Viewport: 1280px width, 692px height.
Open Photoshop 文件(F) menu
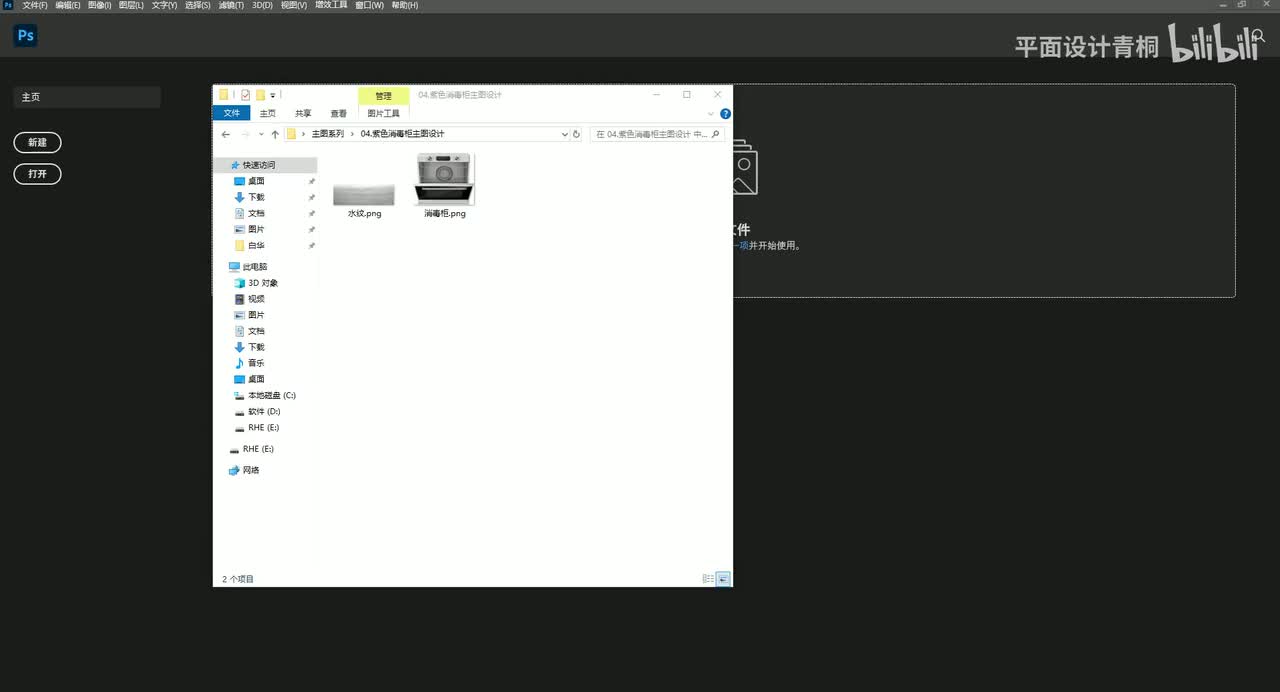(x=35, y=5)
